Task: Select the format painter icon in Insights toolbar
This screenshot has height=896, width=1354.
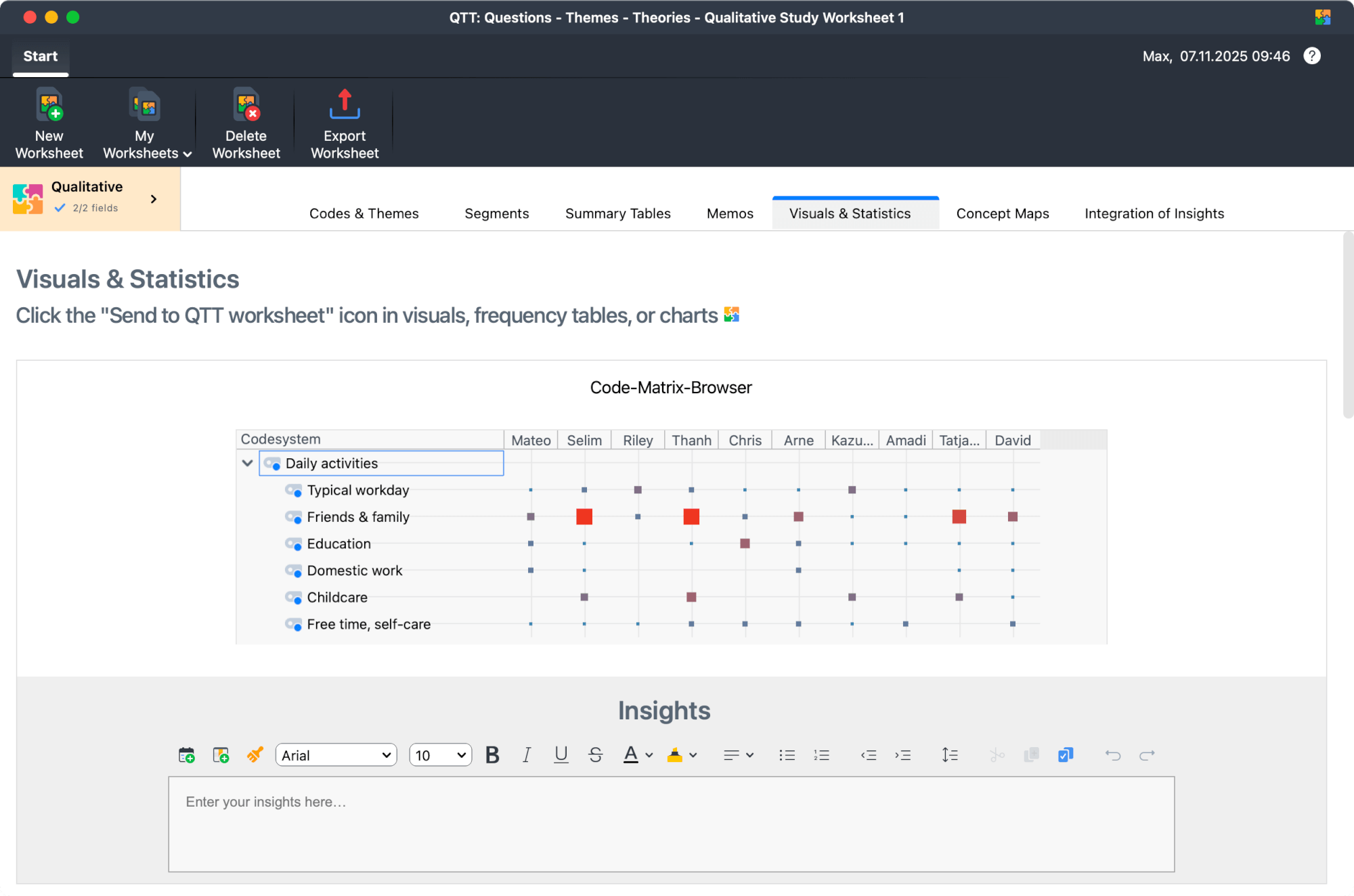Action: 255,755
